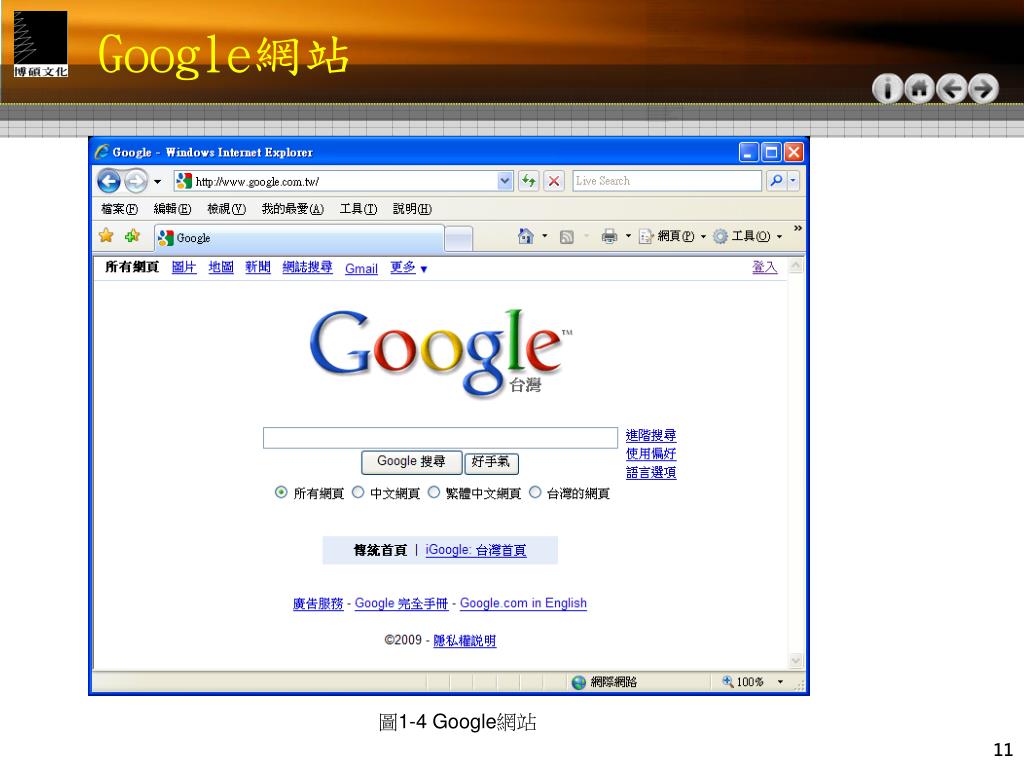Screen dimensions: 1024x768
Task: Open the 檔案(F) menu
Action: [x=120, y=209]
